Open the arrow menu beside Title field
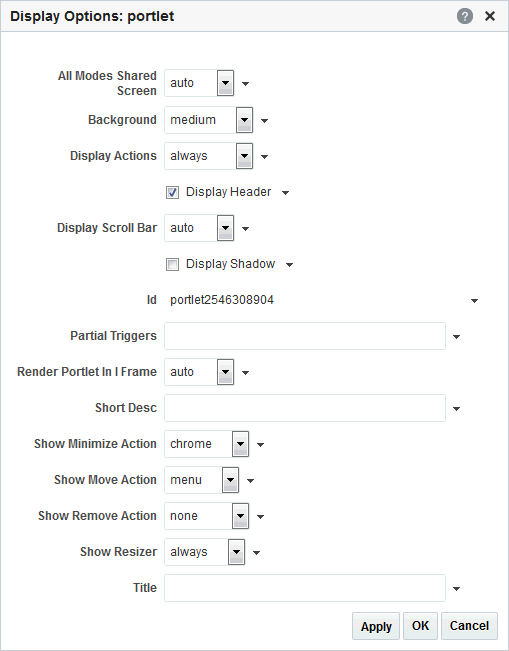The width and height of the screenshot is (509, 651). 456,589
